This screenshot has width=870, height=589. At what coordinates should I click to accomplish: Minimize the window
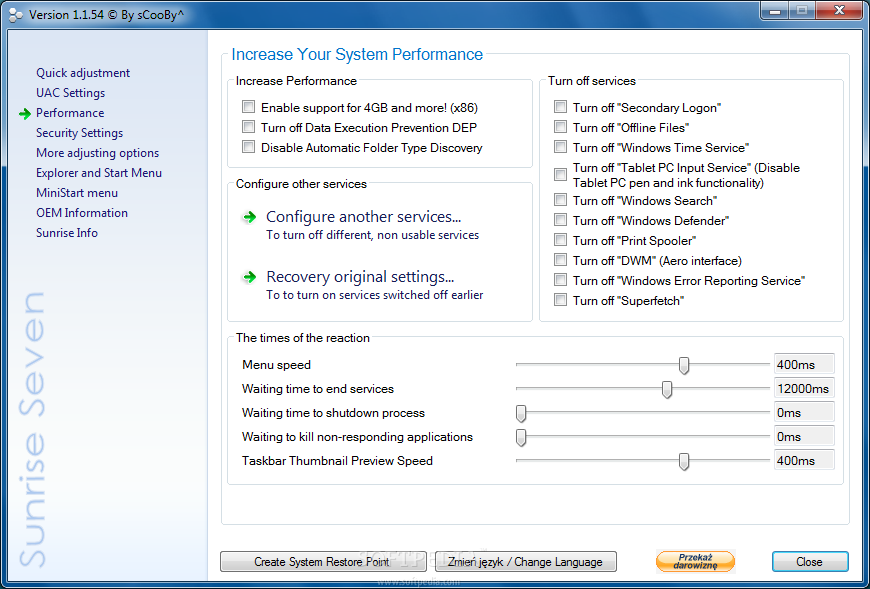pyautogui.click(x=775, y=11)
